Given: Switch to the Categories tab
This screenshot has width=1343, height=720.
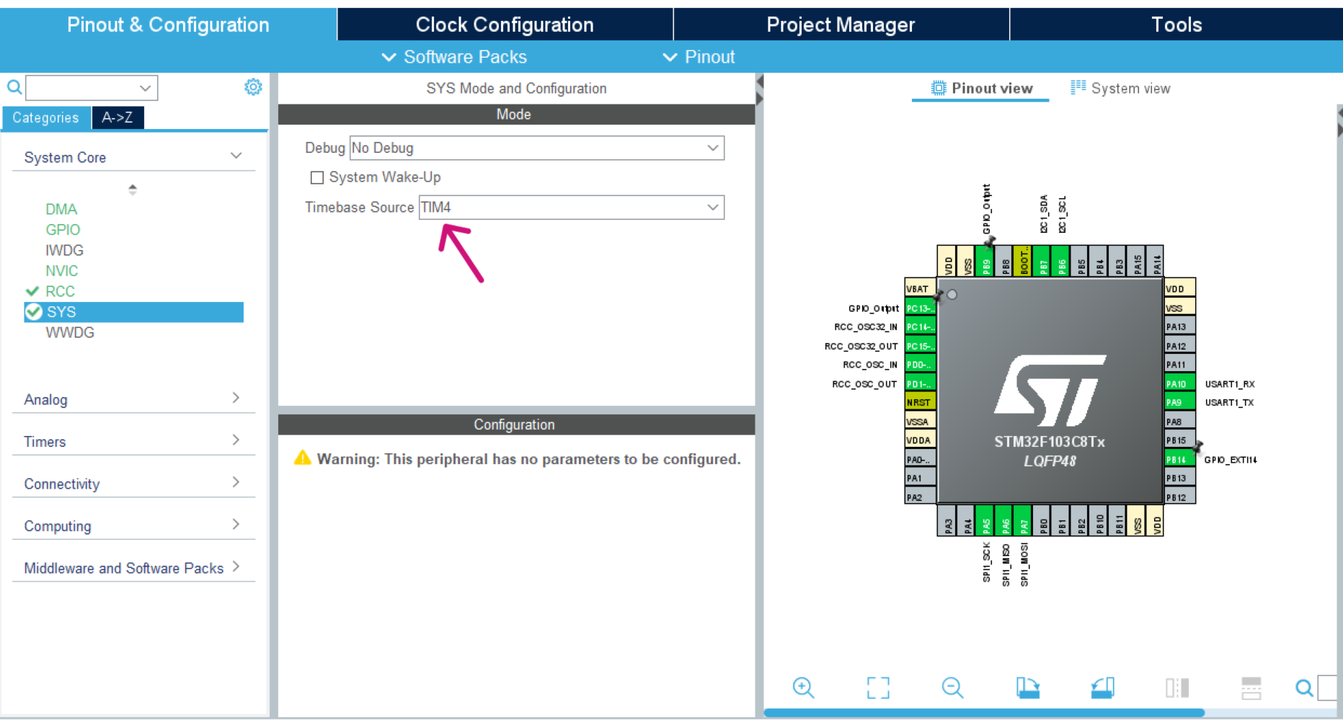Looking at the screenshot, I should point(46,118).
